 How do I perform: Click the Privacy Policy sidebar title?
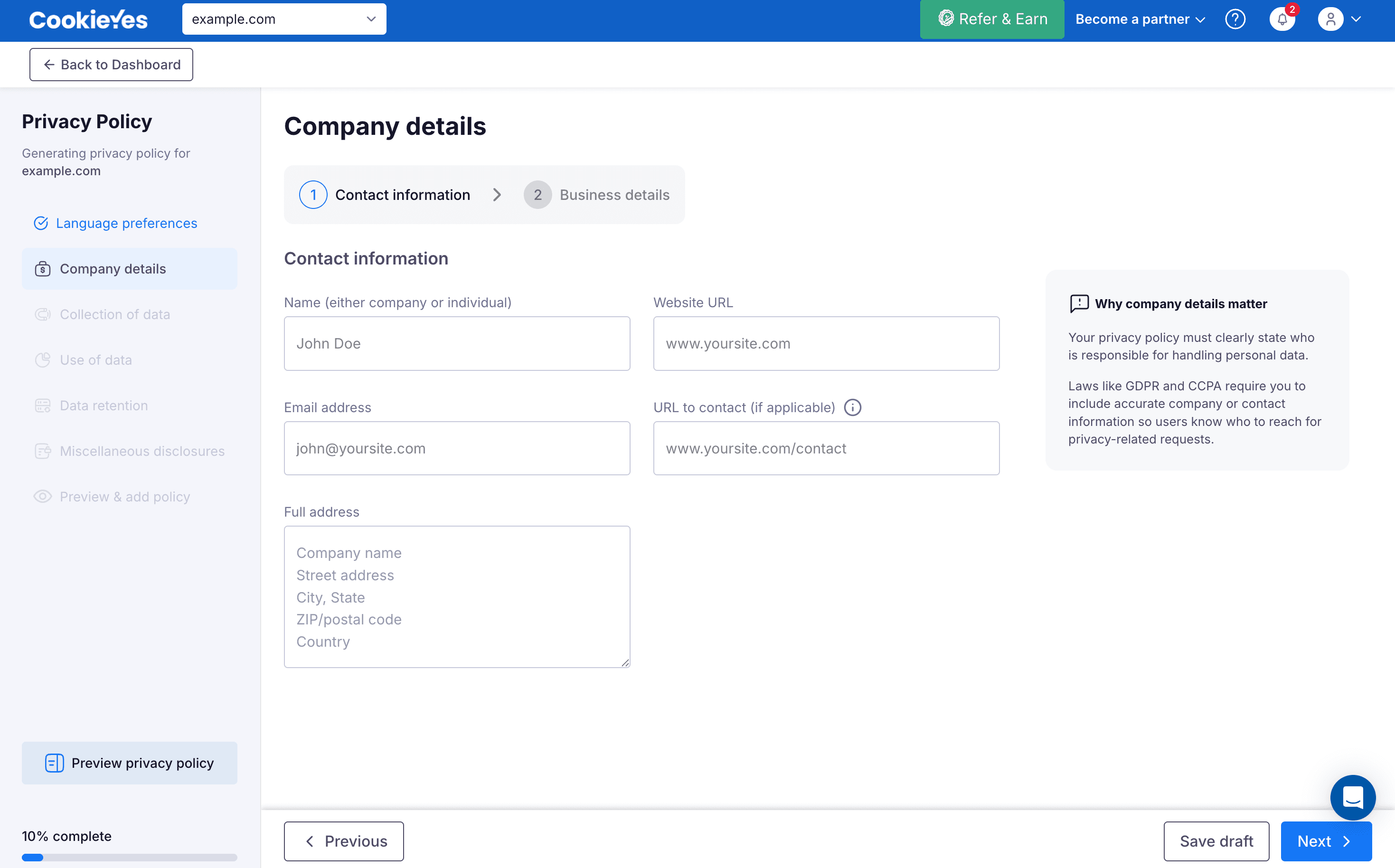tap(87, 122)
